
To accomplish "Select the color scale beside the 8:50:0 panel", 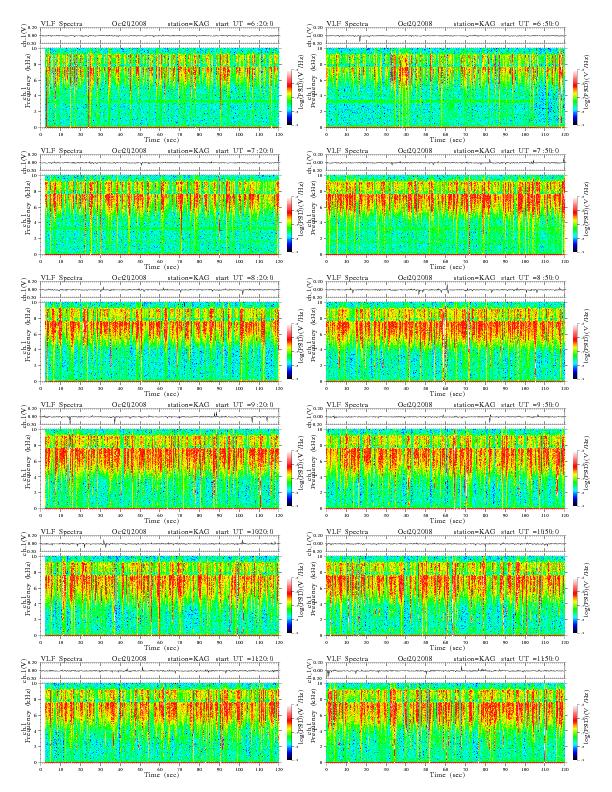I will click(x=575, y=351).
